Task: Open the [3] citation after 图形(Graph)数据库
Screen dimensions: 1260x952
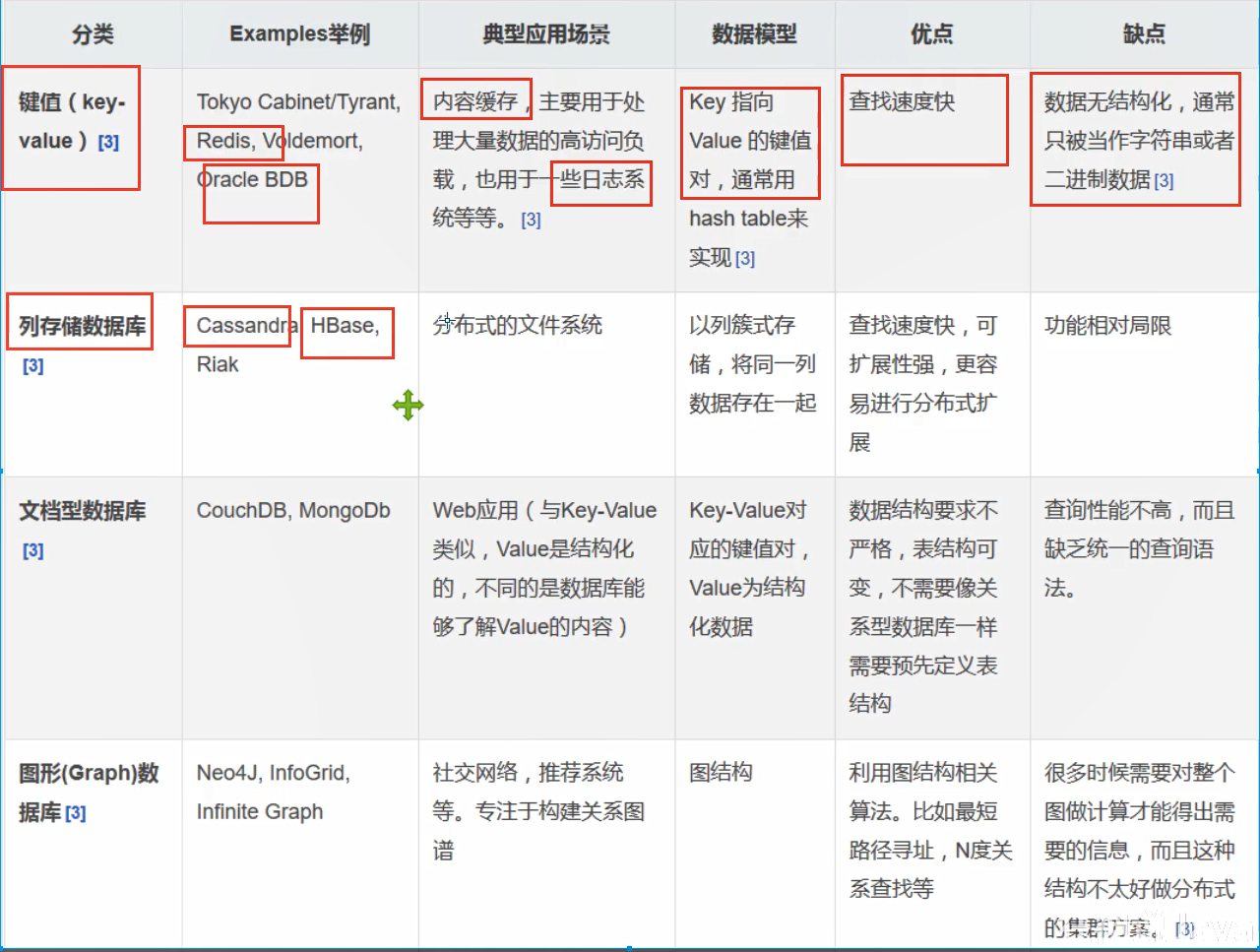Action: (x=76, y=813)
